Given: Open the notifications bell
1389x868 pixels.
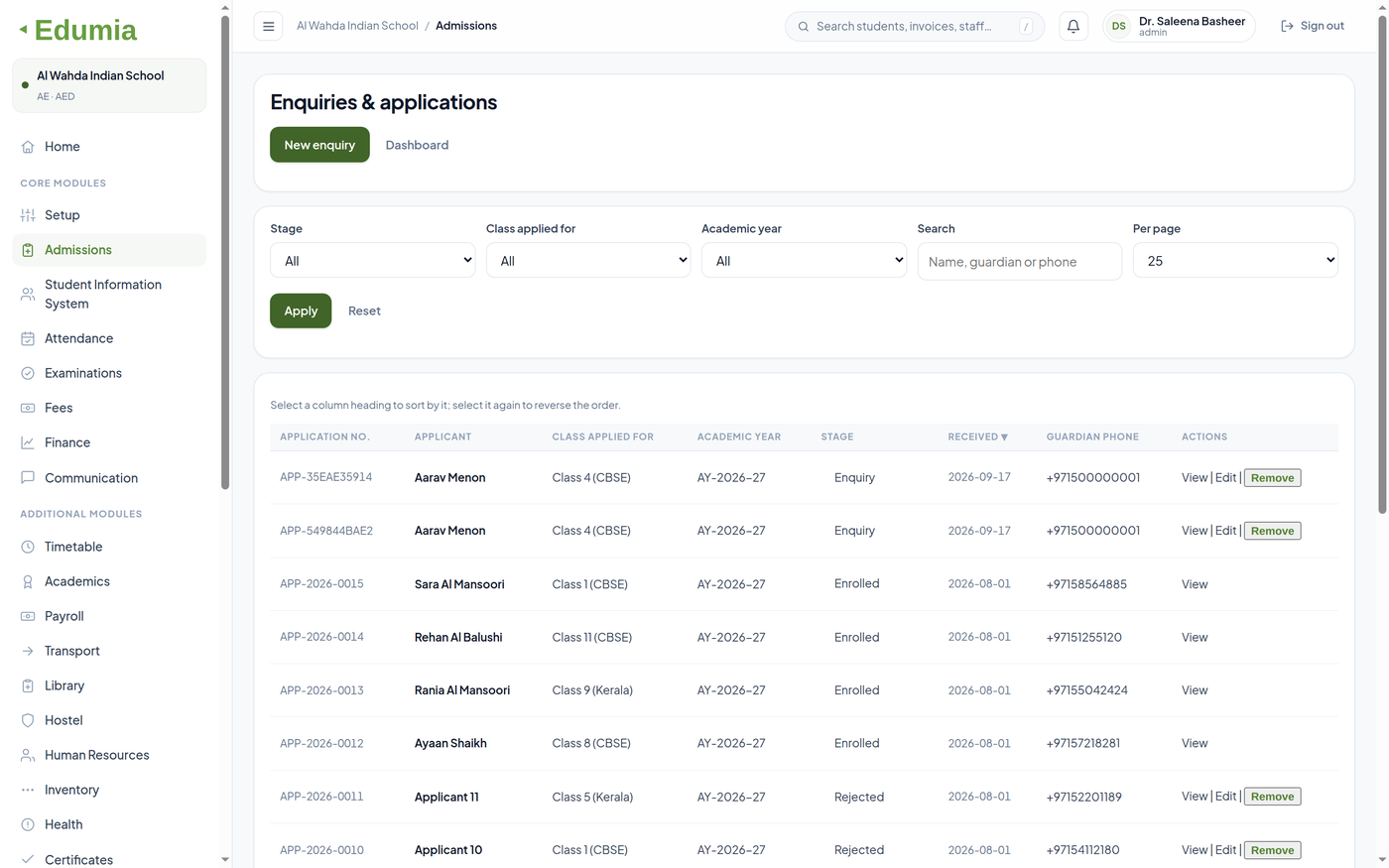Looking at the screenshot, I should tap(1073, 27).
